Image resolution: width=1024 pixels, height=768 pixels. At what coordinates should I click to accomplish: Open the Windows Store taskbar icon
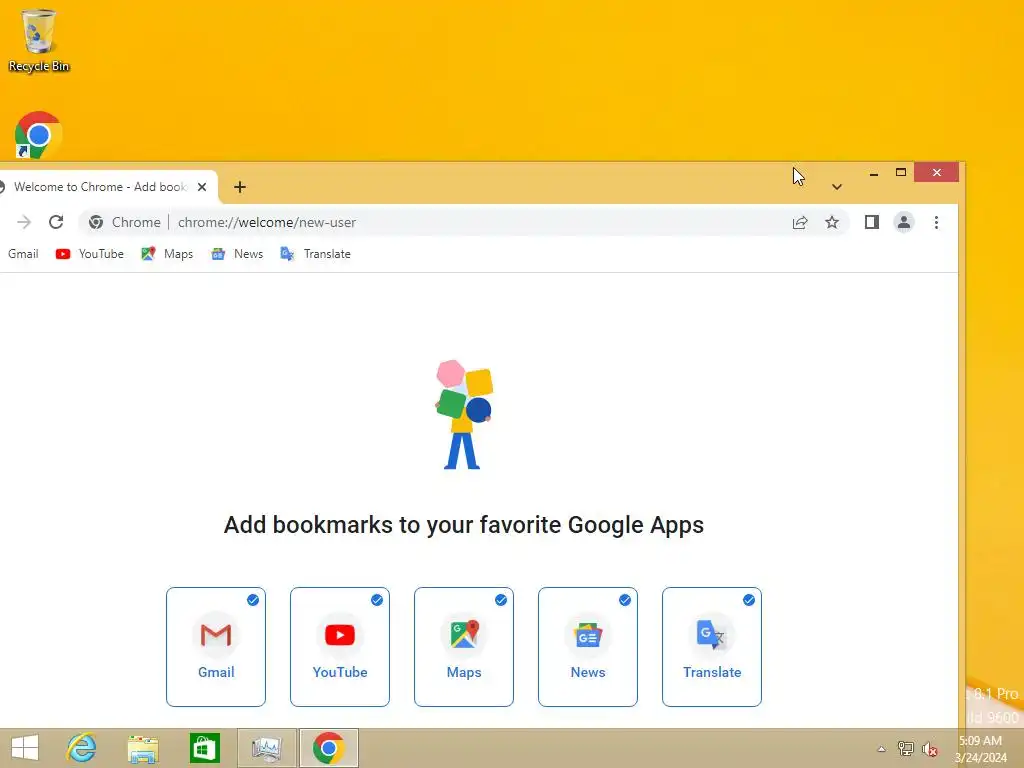tap(204, 748)
